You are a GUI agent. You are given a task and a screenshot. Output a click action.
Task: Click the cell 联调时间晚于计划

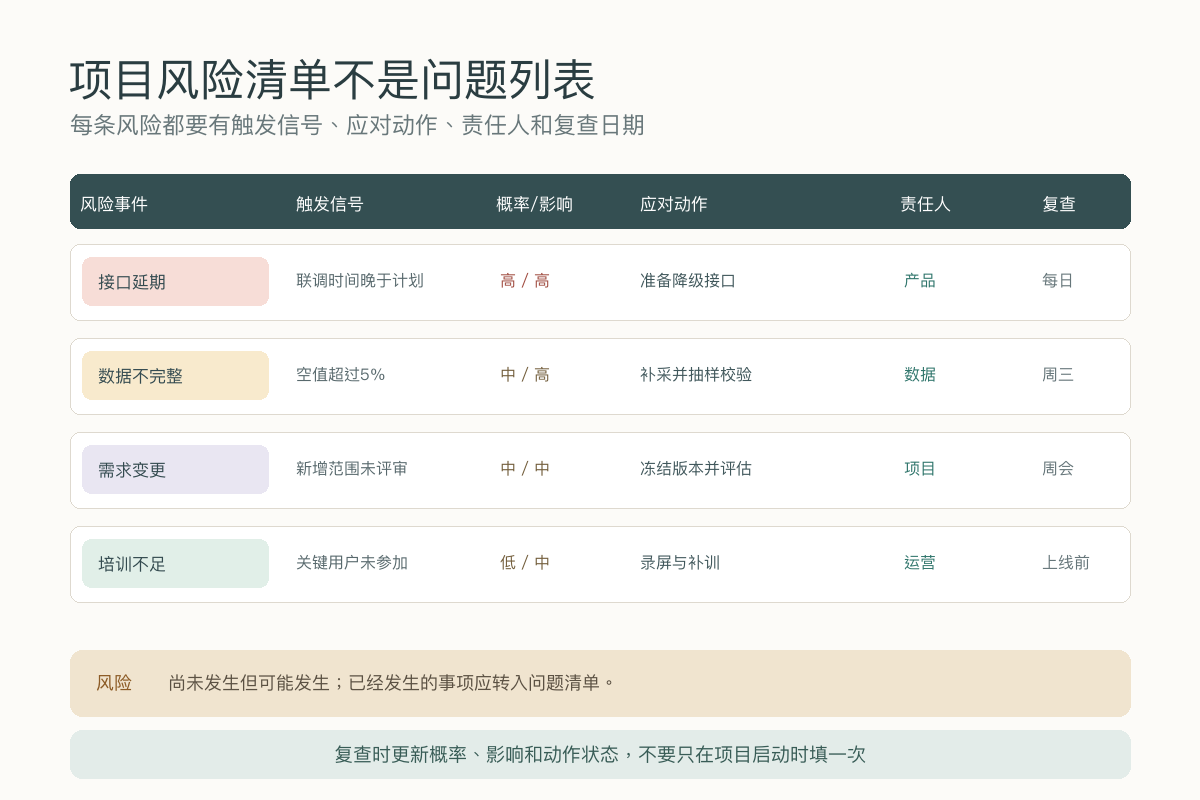[360, 281]
